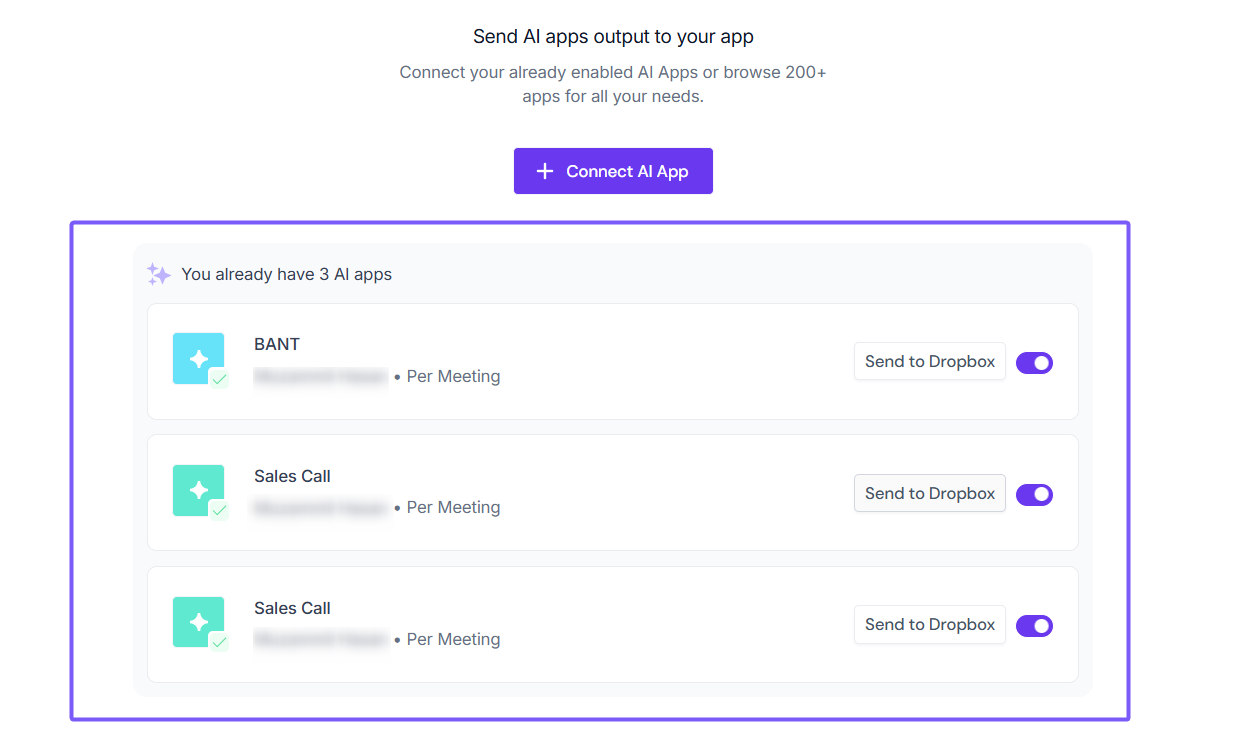Click the green check badge on BANT icon

click(219, 379)
